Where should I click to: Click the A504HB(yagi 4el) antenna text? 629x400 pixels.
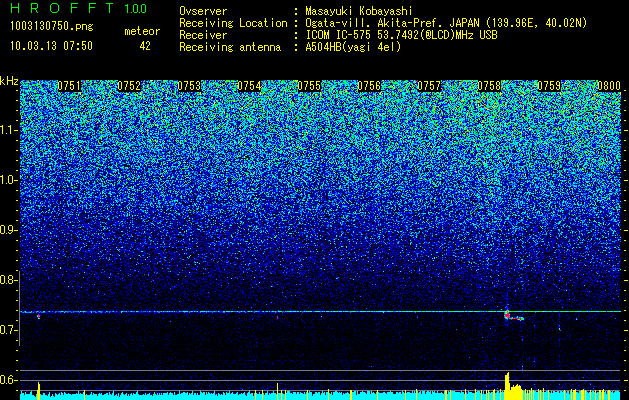coord(353,47)
